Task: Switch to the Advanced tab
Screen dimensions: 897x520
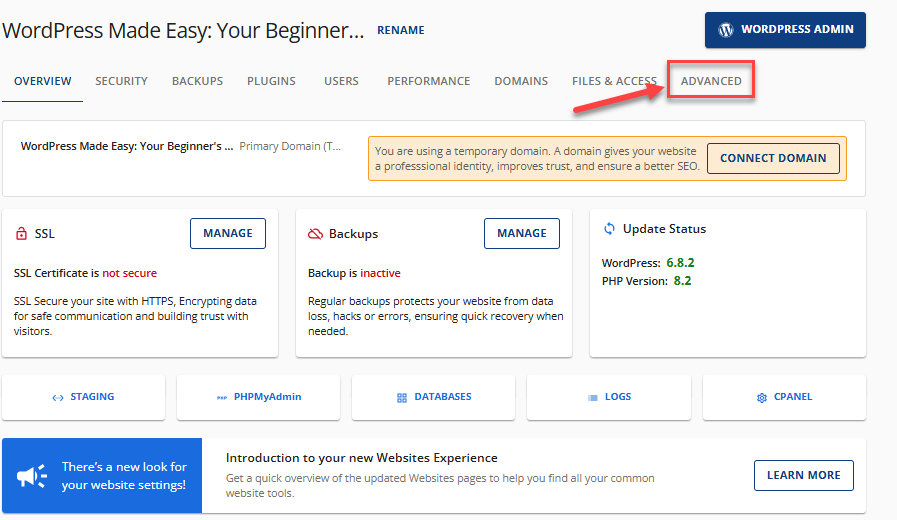Action: click(711, 81)
